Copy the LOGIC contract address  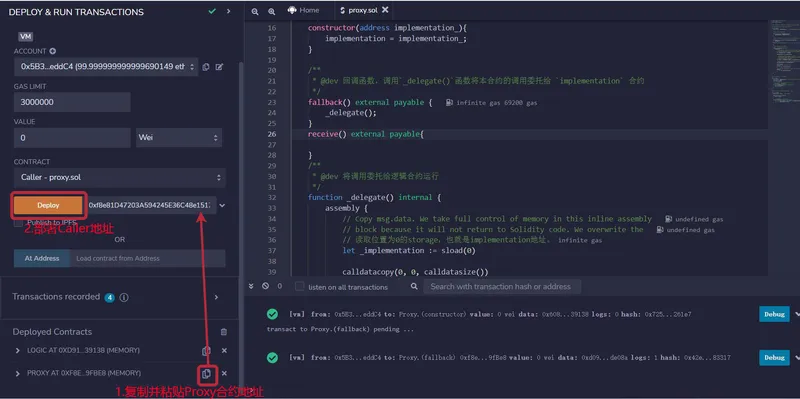pos(206,351)
